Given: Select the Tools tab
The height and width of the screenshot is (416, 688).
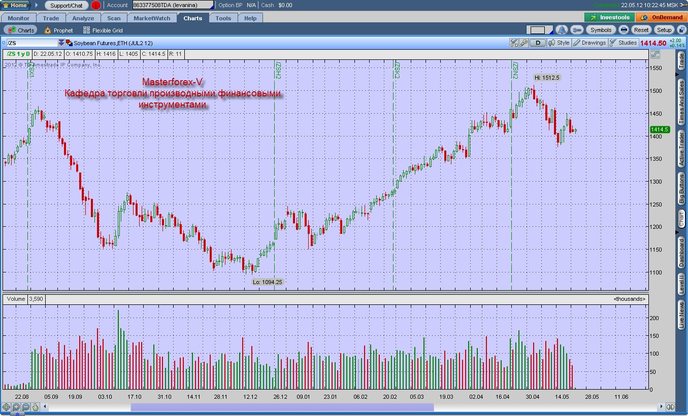Looking at the screenshot, I should (x=223, y=18).
